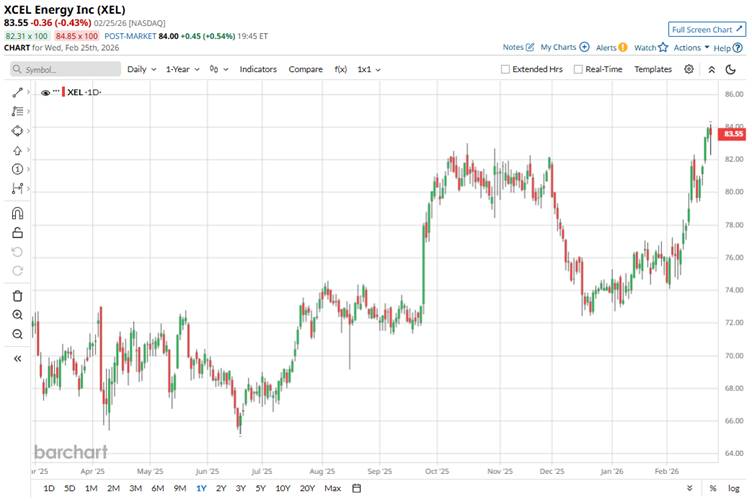Select the 3M range tab
Viewport: 752px width, 502px height.
tap(136, 488)
